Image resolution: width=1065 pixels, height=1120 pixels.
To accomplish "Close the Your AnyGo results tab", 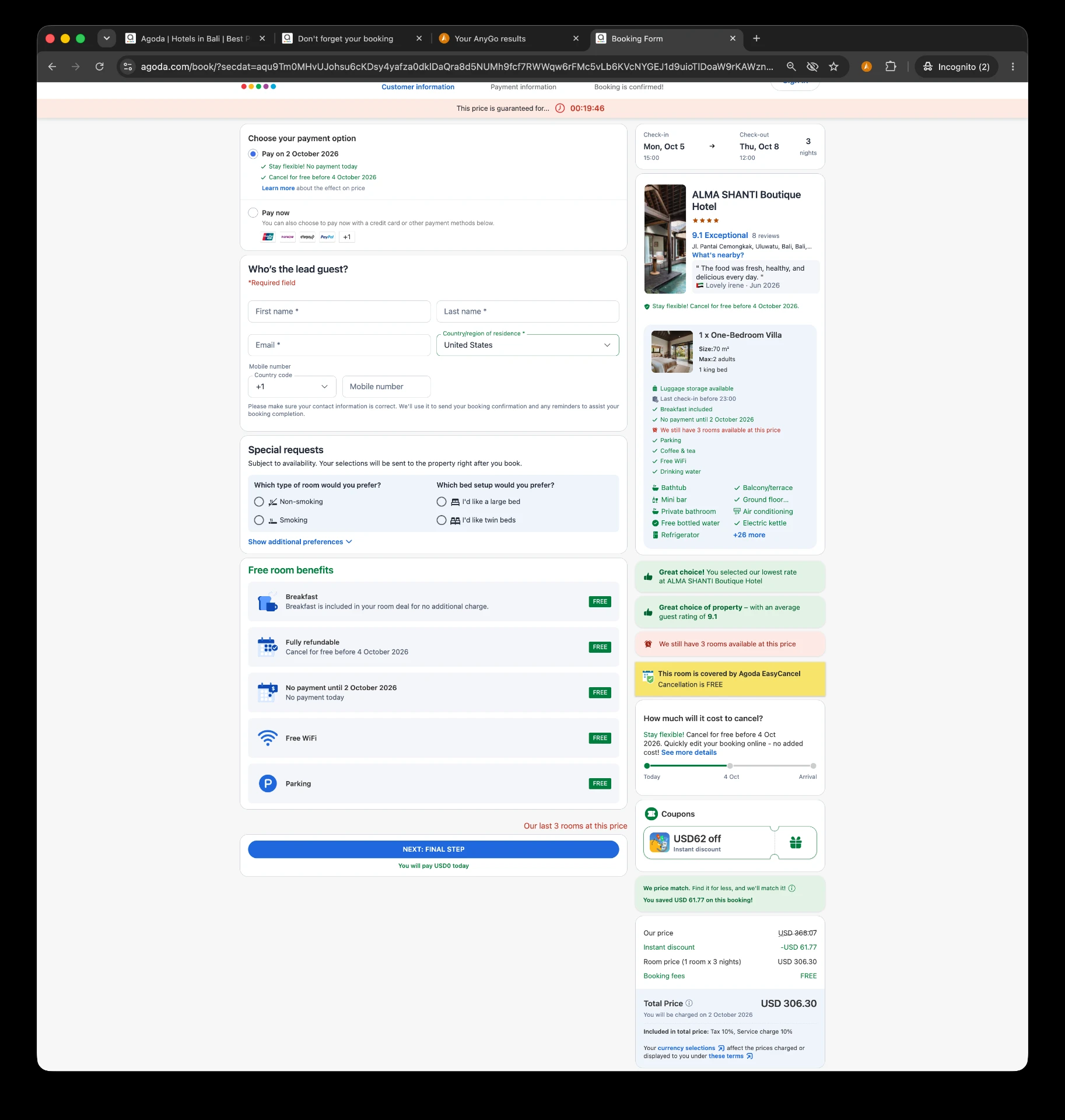I will point(576,38).
